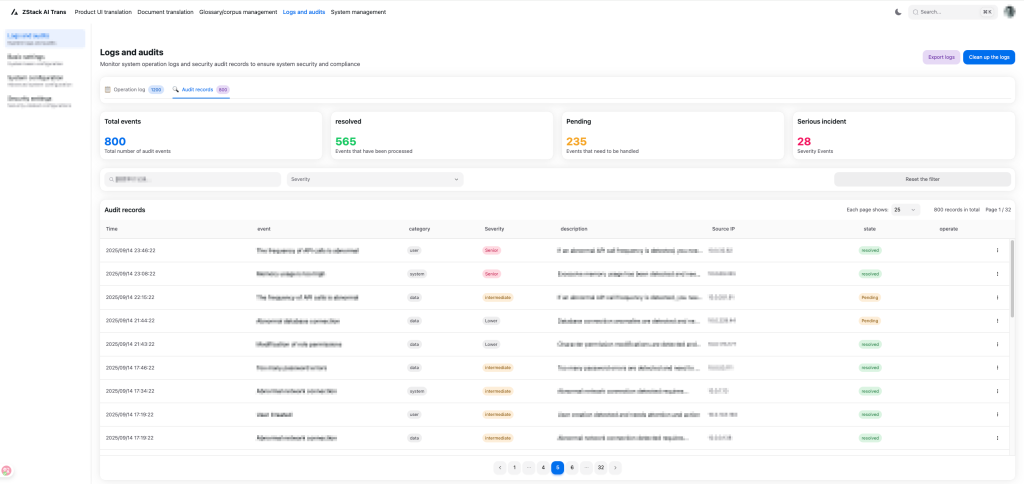Open the user avatar menu
The width and height of the screenshot is (1024, 484).
[x=1009, y=12]
